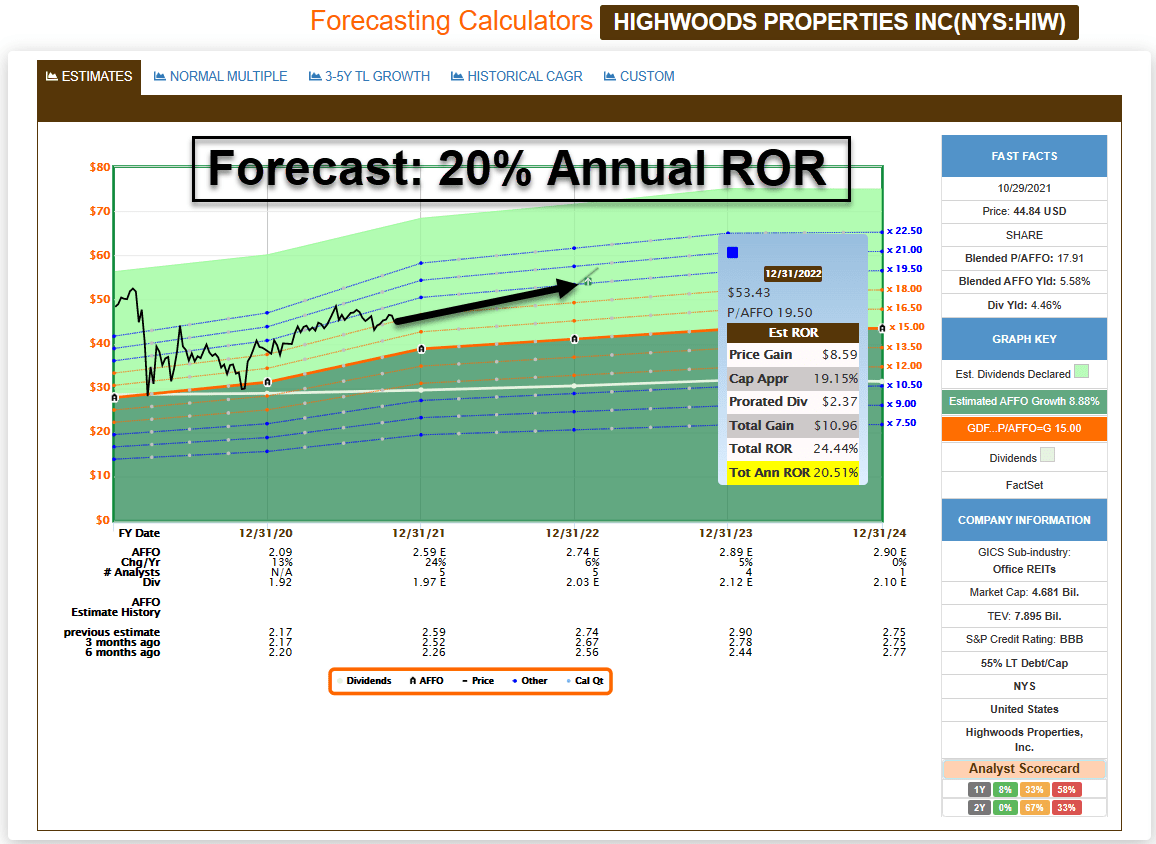The height and width of the screenshot is (844, 1156).
Task: Toggle Dividends series in chart legend
Action: 365,681
